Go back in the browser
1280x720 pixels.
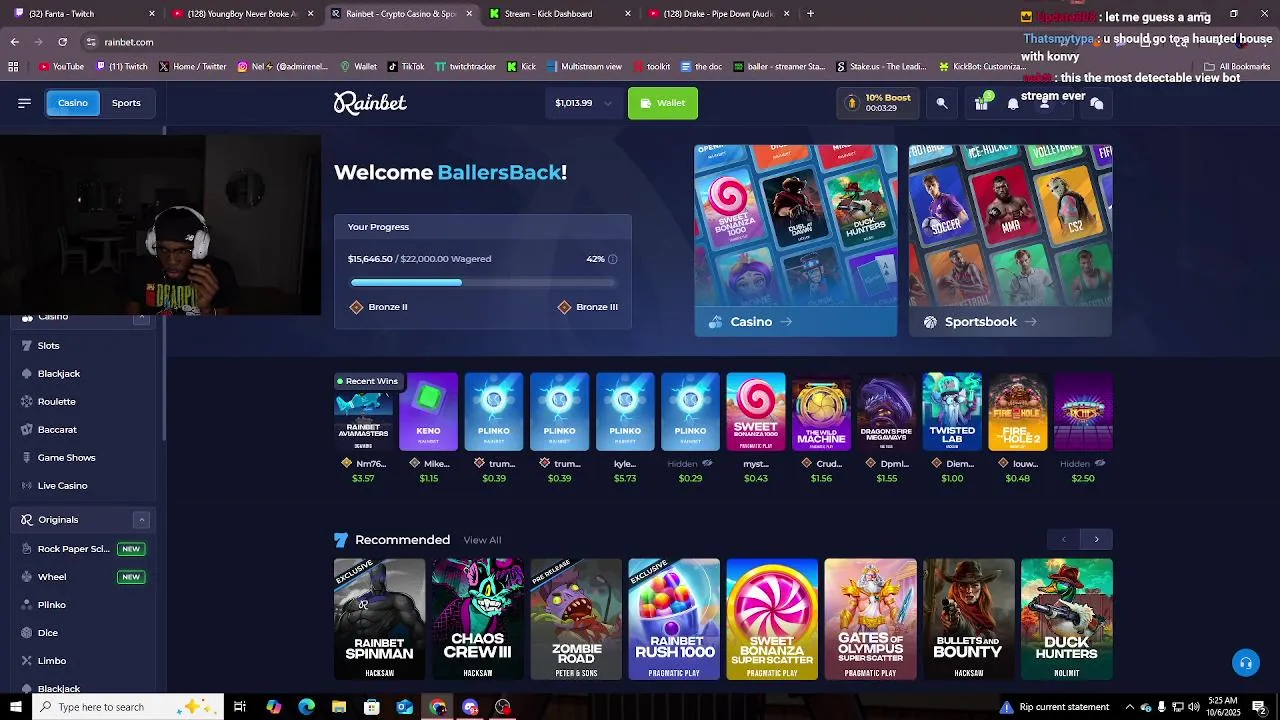point(14,42)
